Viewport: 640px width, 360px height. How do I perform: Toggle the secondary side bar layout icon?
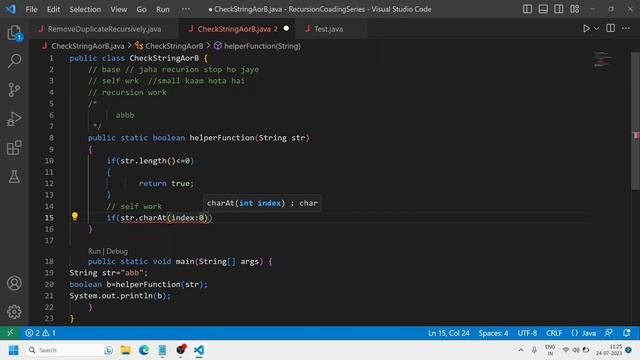click(559, 9)
